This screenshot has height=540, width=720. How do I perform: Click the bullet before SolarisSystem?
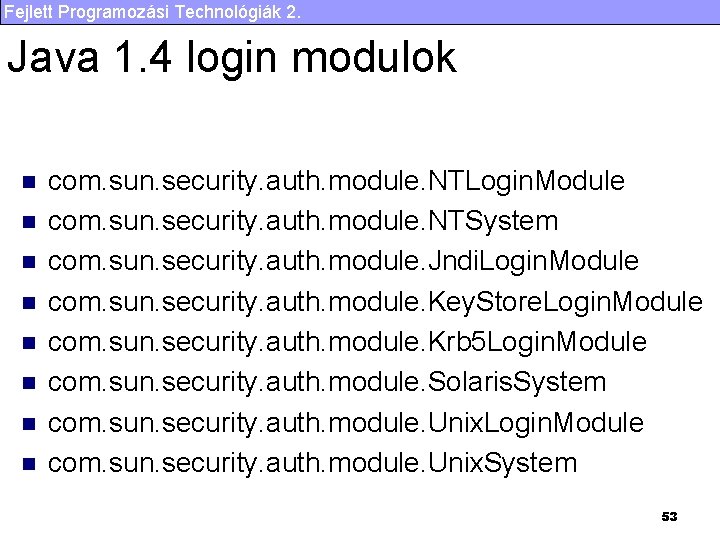tap(29, 383)
